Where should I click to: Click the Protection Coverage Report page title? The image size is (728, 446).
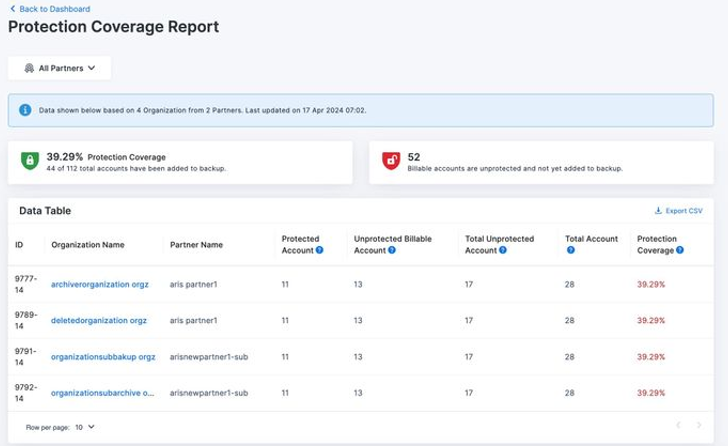pyautogui.click(x=114, y=26)
